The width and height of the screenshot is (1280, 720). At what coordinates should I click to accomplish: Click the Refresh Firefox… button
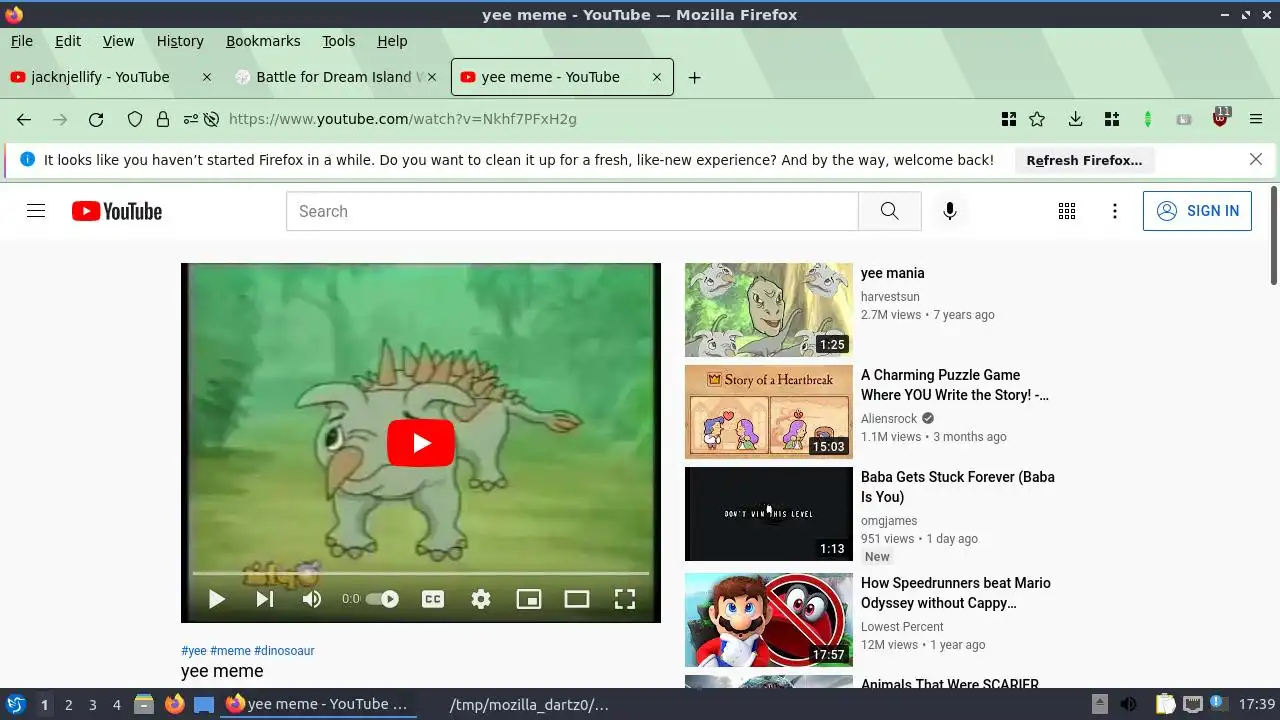click(1084, 160)
